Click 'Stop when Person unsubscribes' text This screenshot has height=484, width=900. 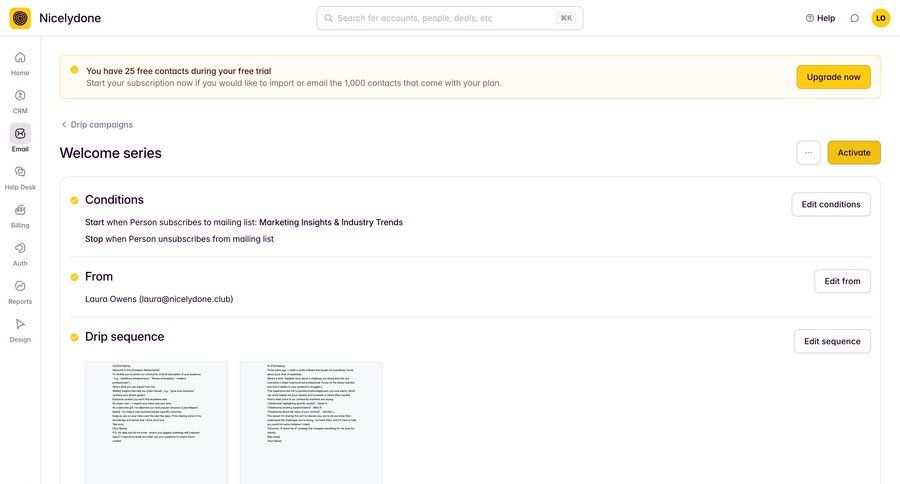(x=180, y=239)
